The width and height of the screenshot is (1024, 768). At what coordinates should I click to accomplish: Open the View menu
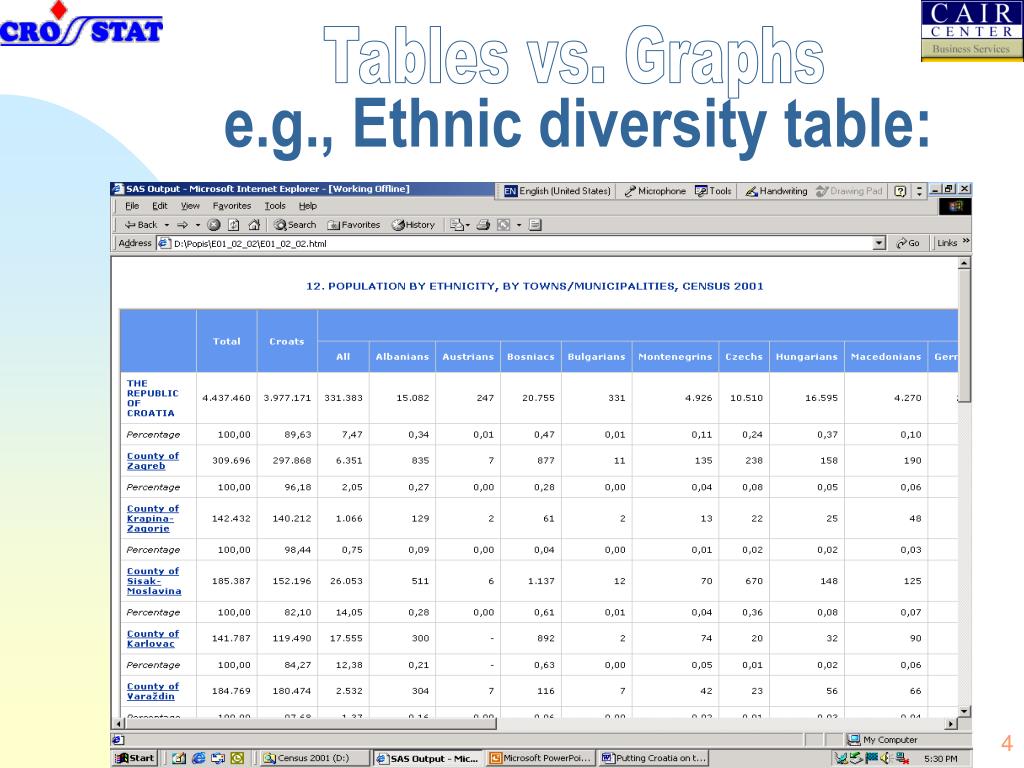point(190,206)
